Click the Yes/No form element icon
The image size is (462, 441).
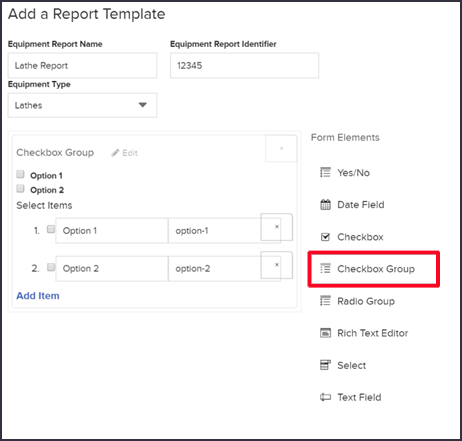pos(325,173)
